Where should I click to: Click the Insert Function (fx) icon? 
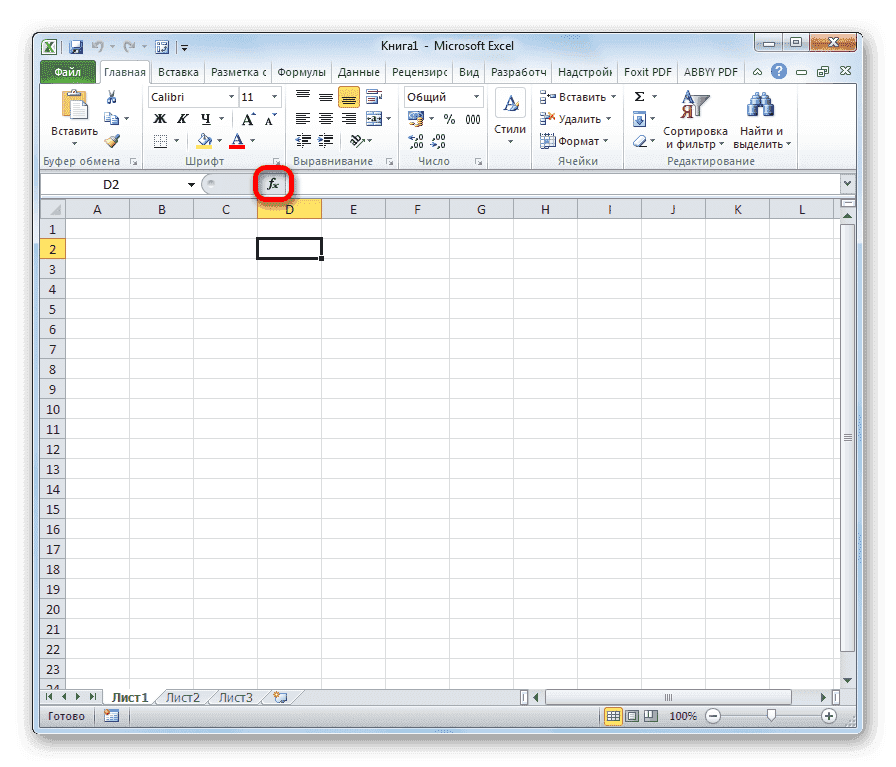274,184
